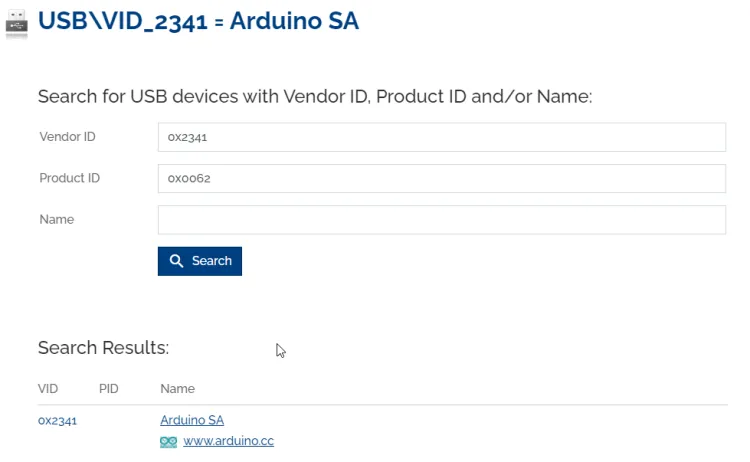
Task: Click the PID column header
Action: (x=109, y=388)
